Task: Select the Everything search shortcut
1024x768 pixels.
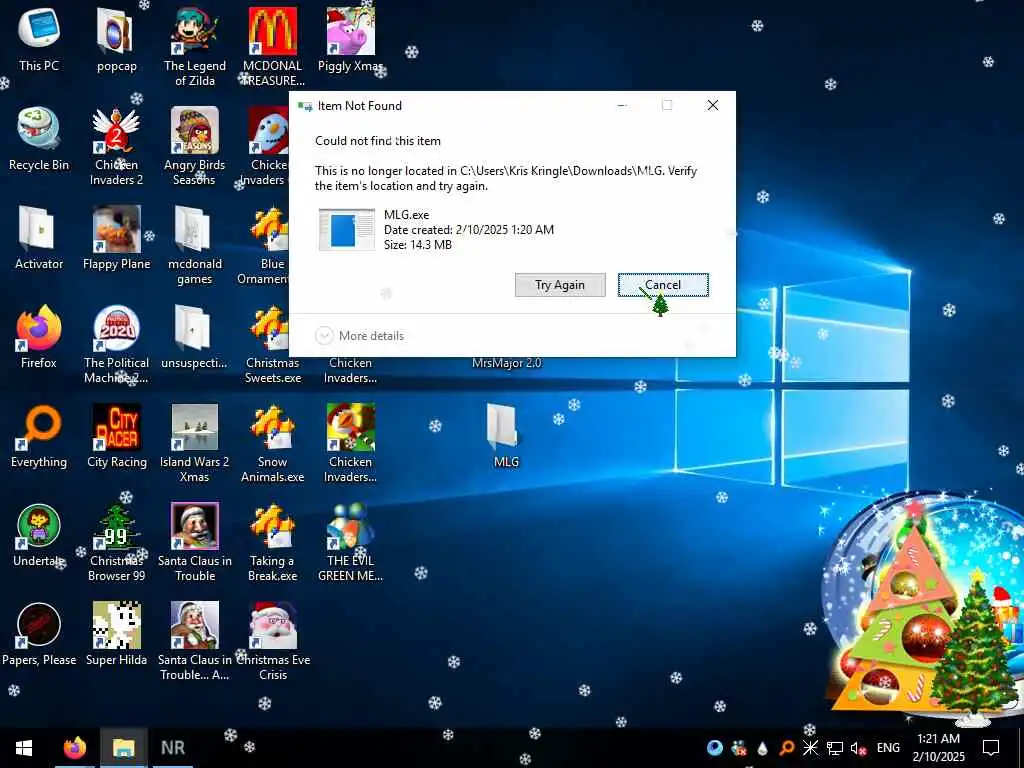Action: click(39, 438)
